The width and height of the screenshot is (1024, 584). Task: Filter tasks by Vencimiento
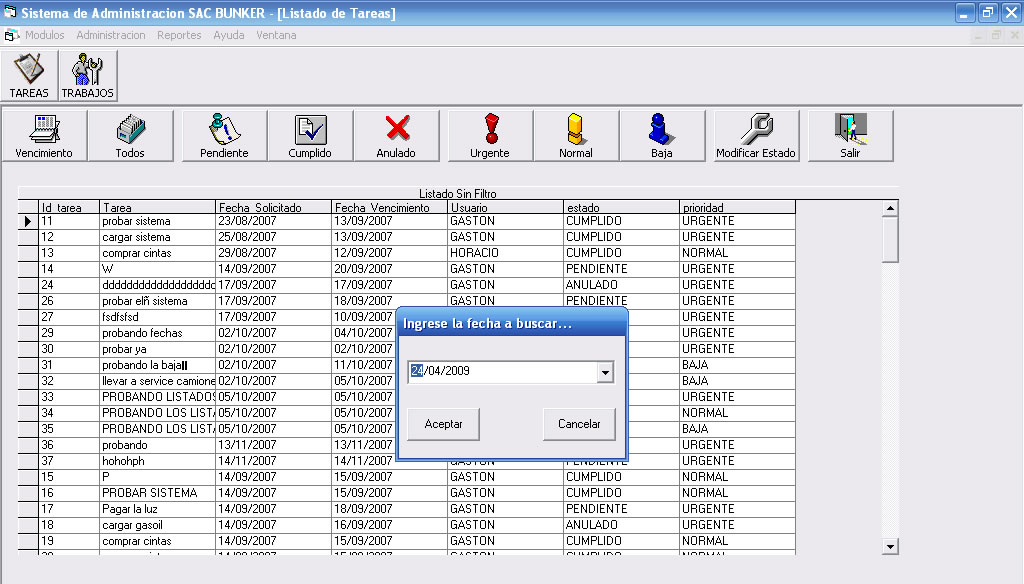(44, 136)
